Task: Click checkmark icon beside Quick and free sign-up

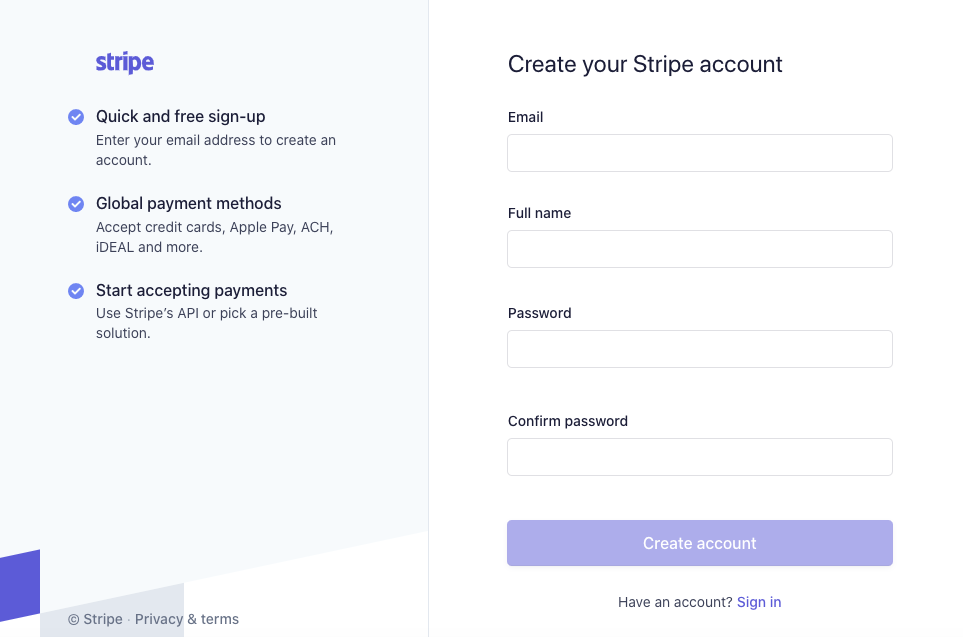Action: (x=76, y=117)
